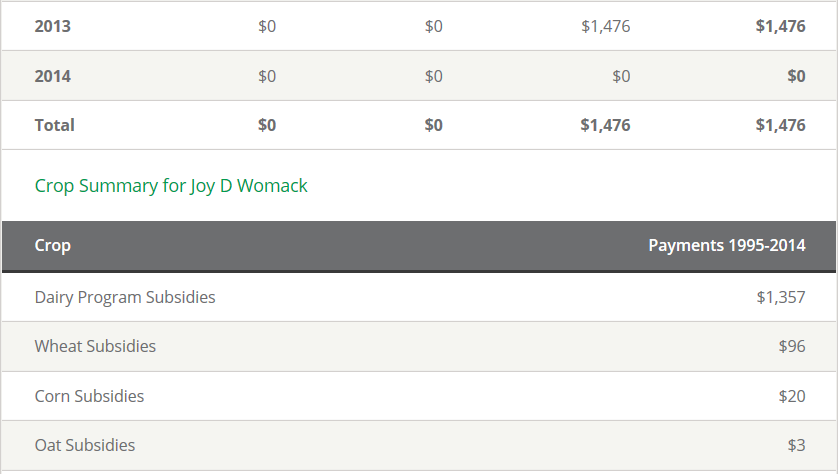
Task: Click the Dairy Program Subsidies entry
Action: pyautogui.click(x=125, y=297)
